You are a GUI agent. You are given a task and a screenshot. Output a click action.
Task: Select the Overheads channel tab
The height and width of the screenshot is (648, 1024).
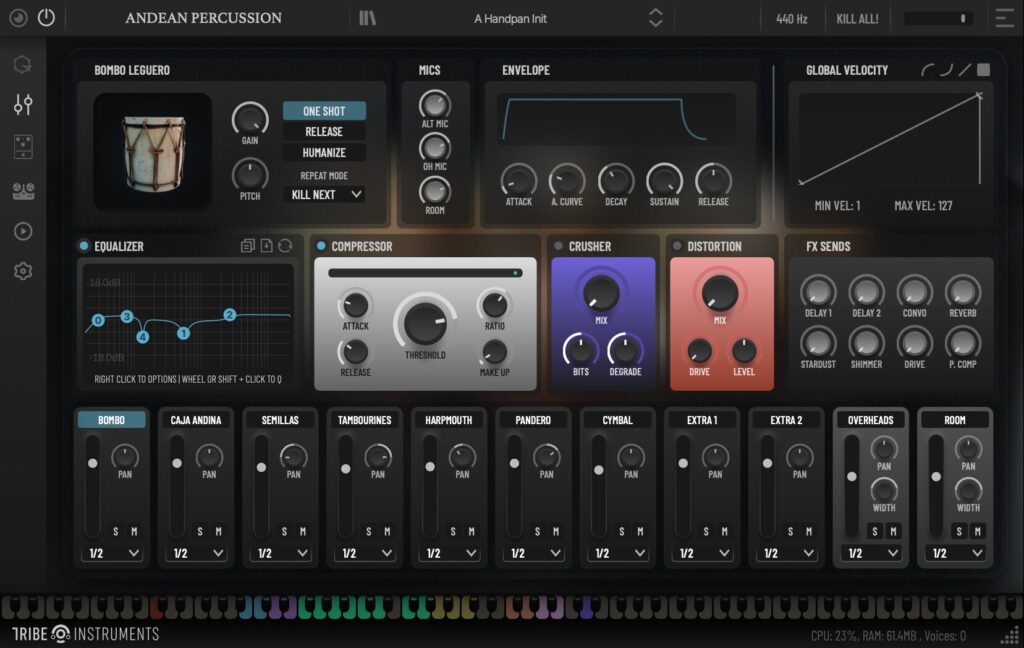point(871,420)
